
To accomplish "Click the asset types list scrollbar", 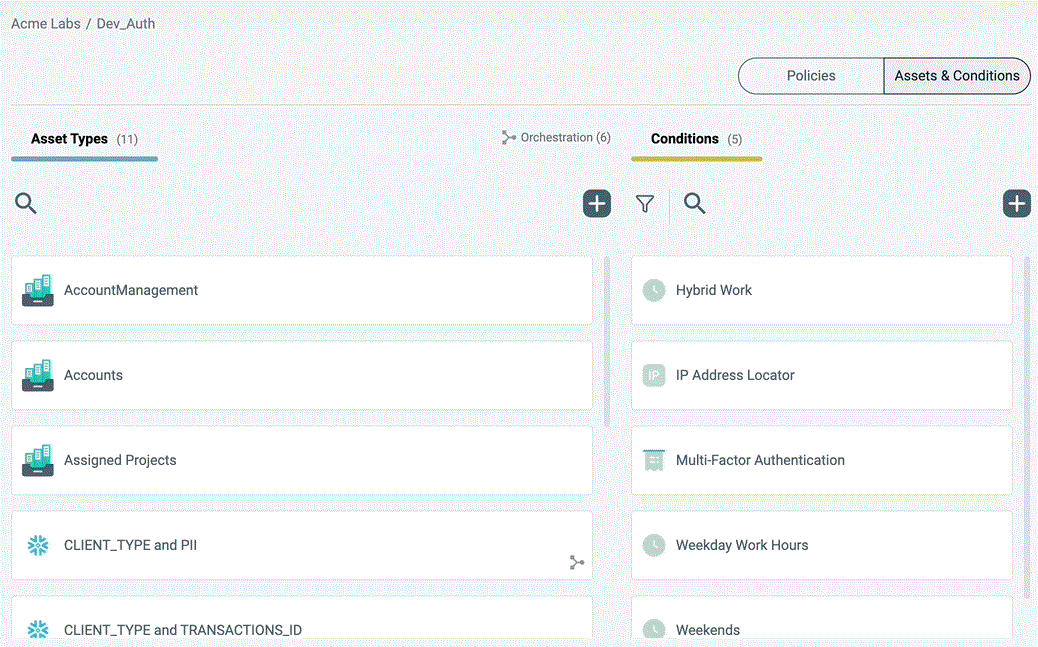I will (x=606, y=340).
